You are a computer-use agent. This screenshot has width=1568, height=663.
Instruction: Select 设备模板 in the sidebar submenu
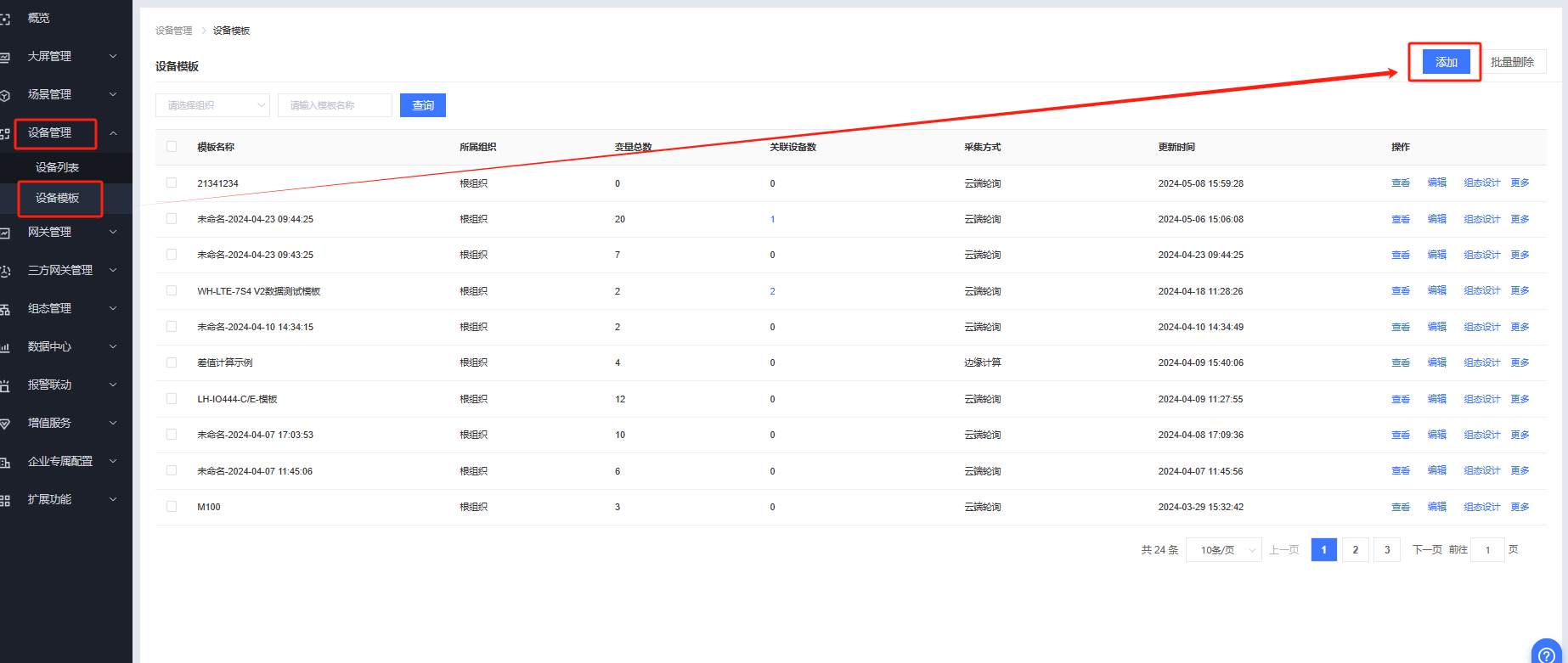[57, 198]
